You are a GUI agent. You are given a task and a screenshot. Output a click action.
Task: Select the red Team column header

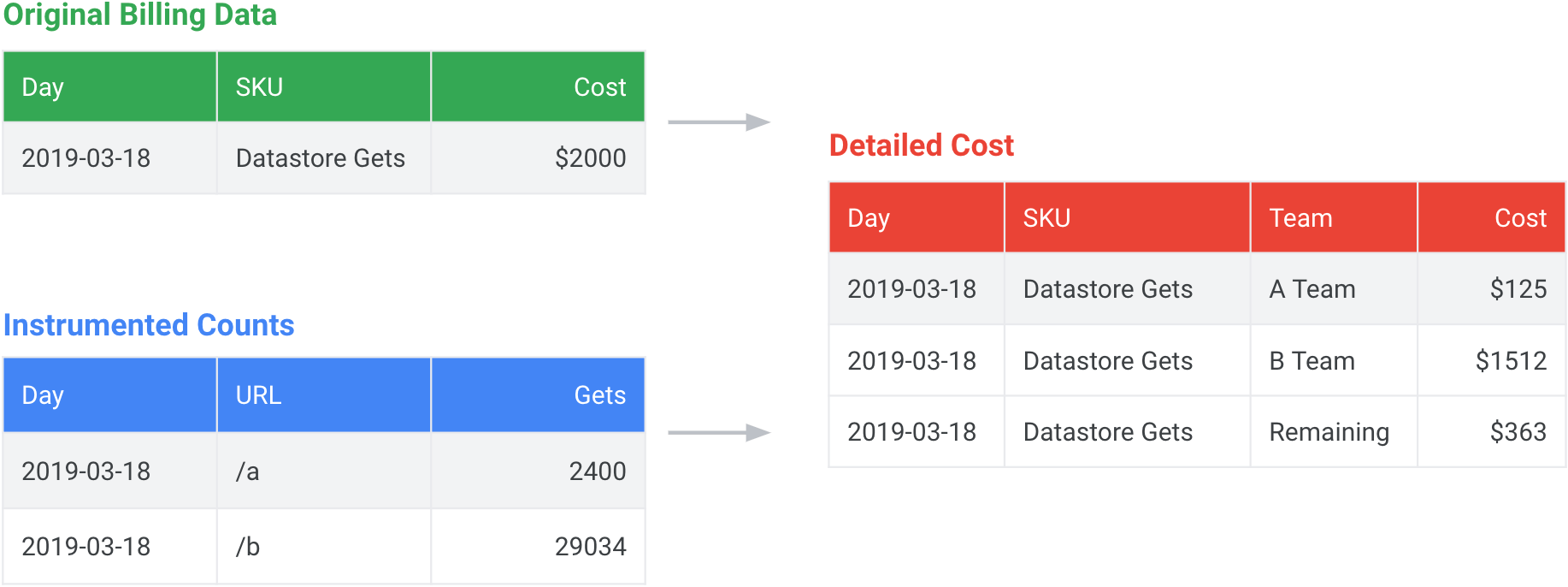pyautogui.click(x=1300, y=218)
